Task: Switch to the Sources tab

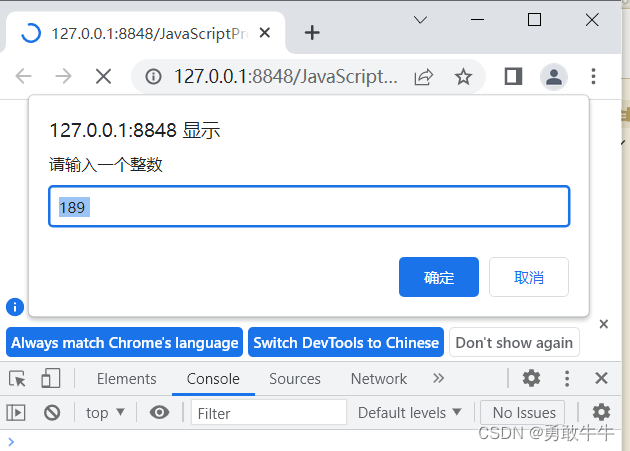Action: click(x=295, y=379)
